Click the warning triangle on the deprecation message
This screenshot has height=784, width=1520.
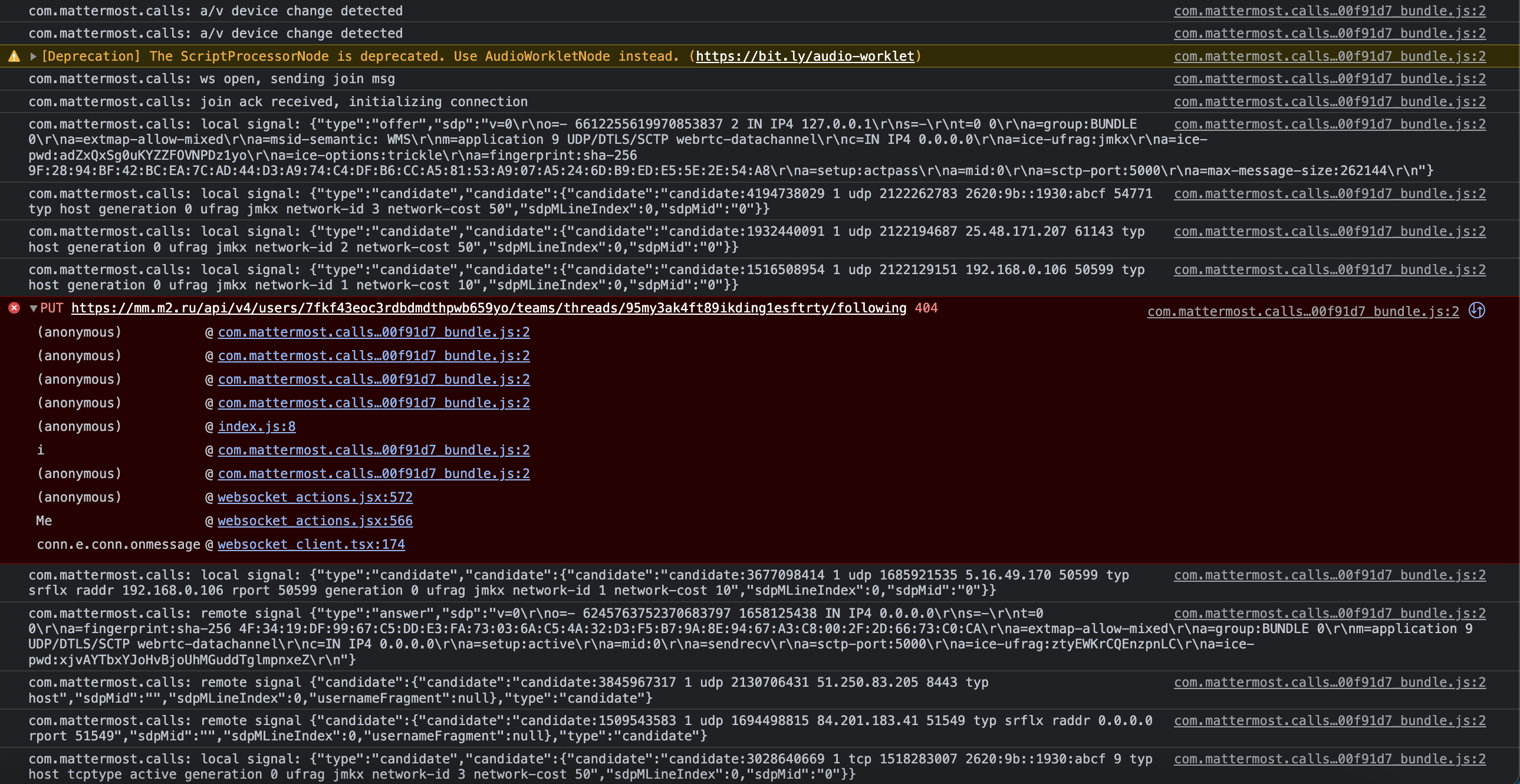point(13,56)
